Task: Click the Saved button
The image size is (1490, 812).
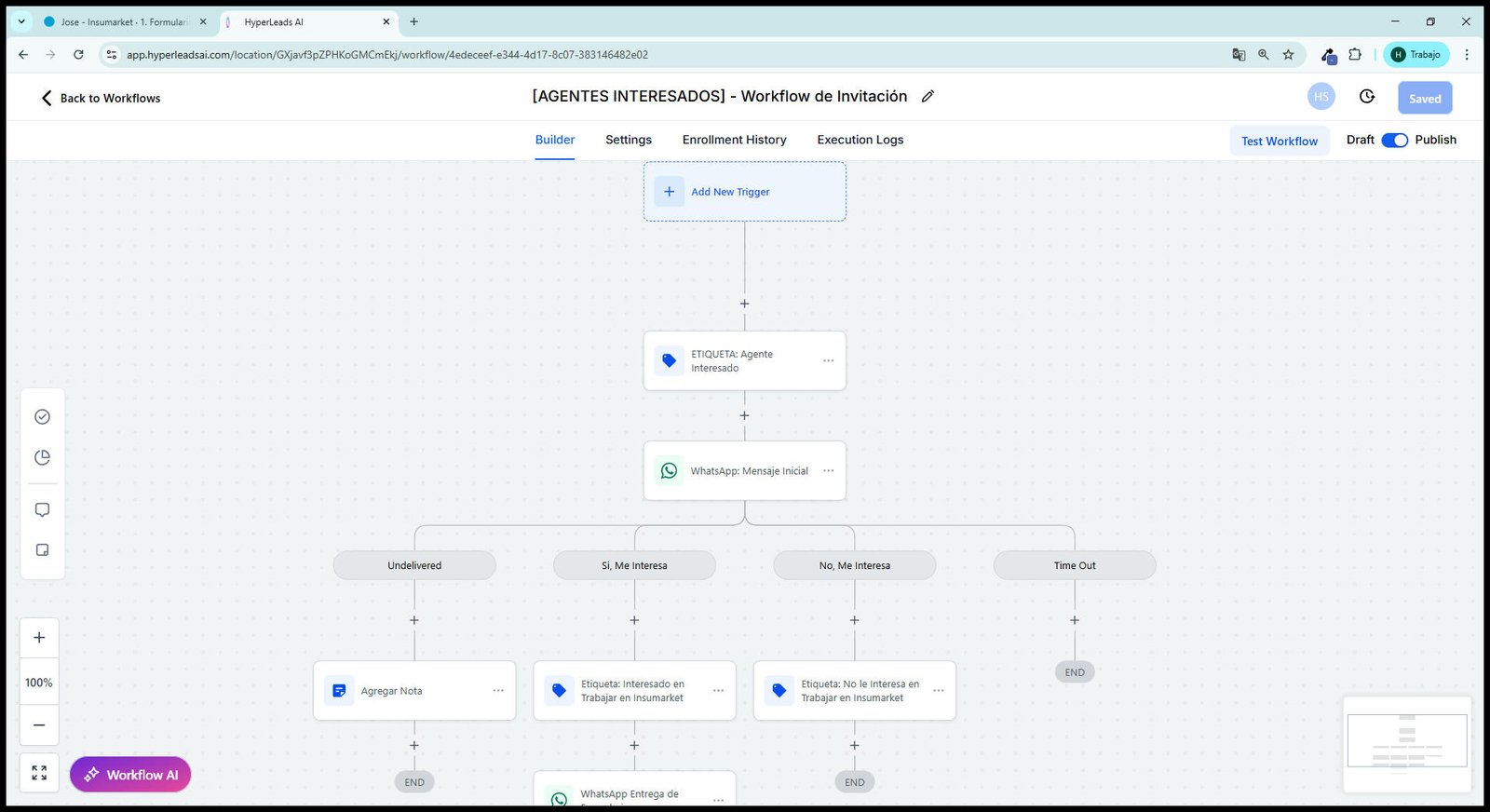Action: (x=1425, y=98)
